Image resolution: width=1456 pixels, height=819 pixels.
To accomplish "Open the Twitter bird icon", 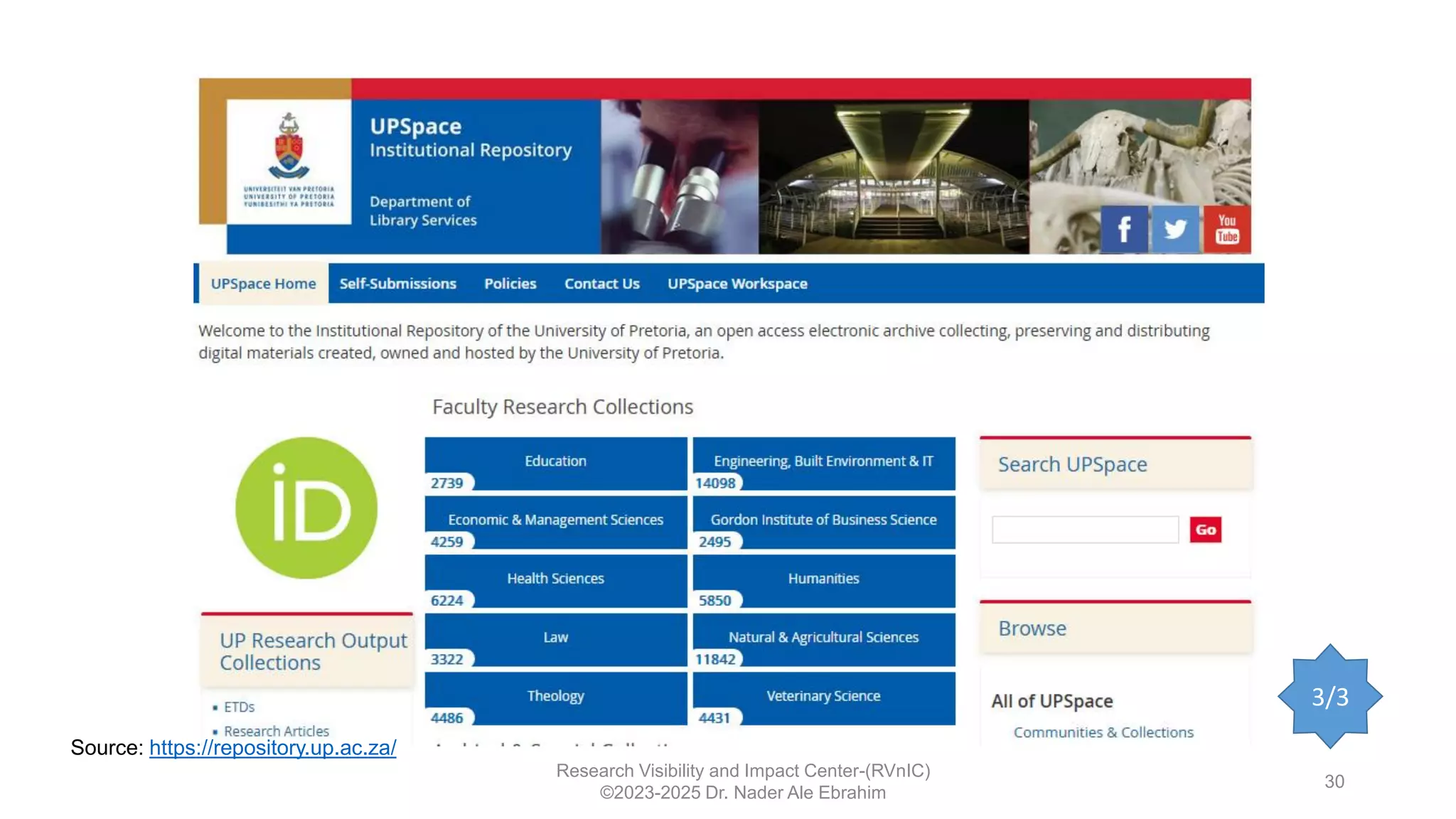I will (1174, 229).
